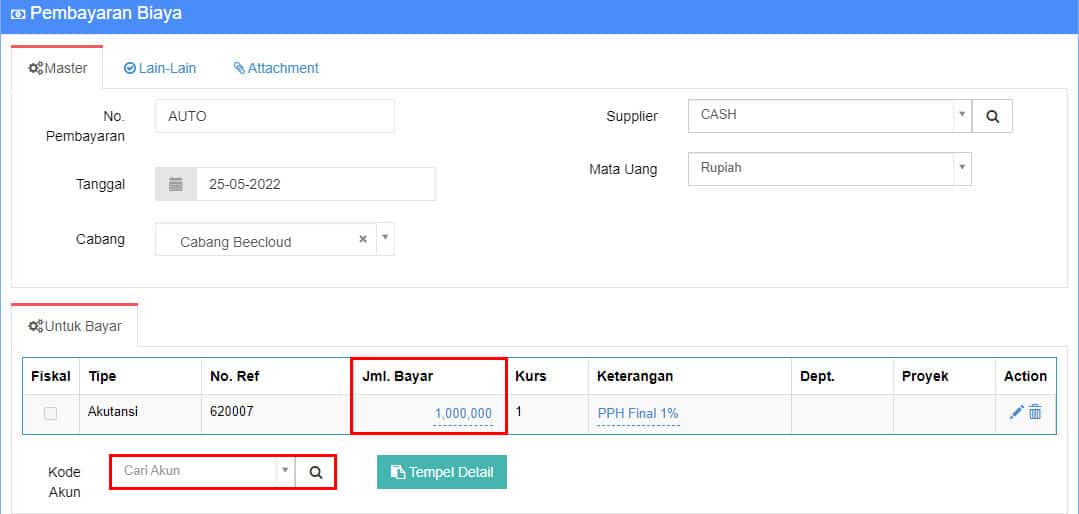1079x514 pixels.
Task: Select the Master tab
Action: click(x=57, y=68)
